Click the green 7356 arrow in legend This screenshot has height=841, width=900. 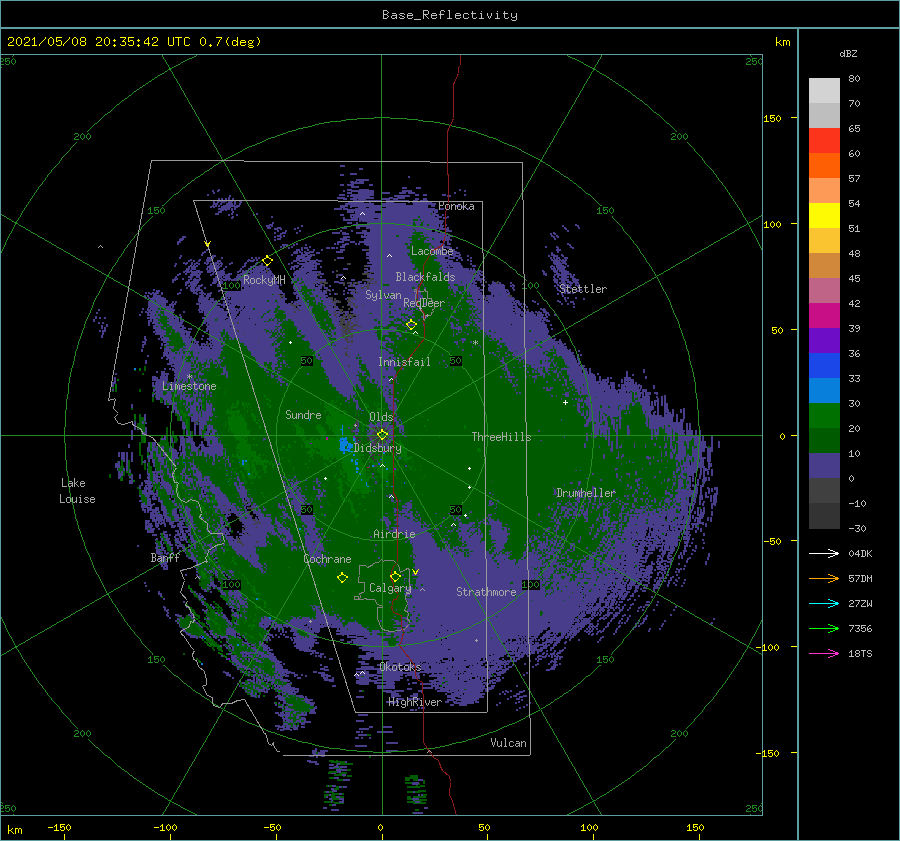pos(824,629)
